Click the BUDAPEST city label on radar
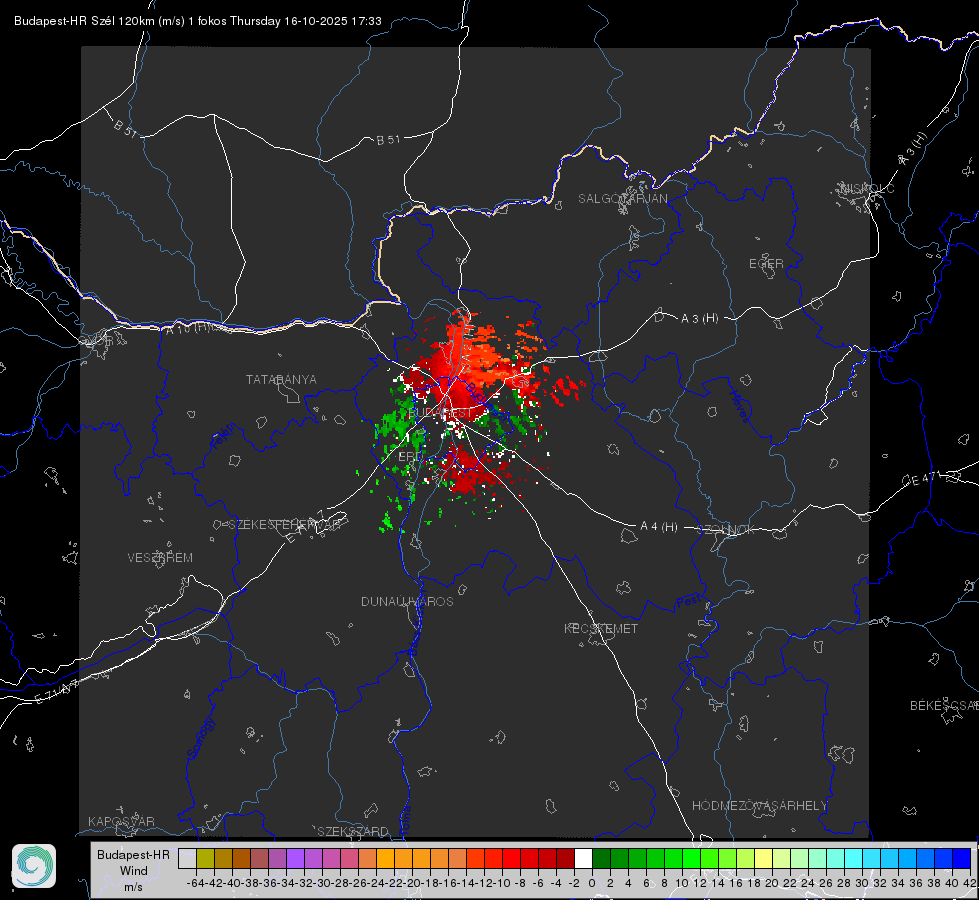 440,413
